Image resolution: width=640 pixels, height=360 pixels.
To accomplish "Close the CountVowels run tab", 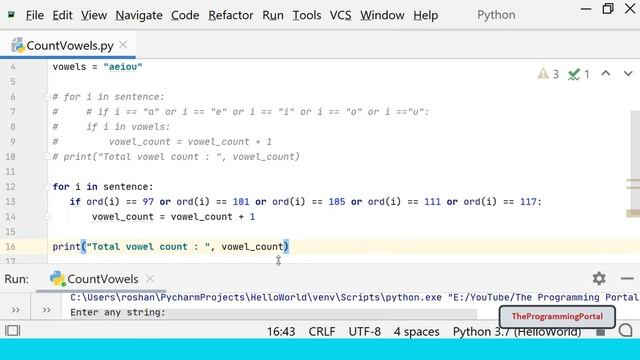I will coord(150,278).
